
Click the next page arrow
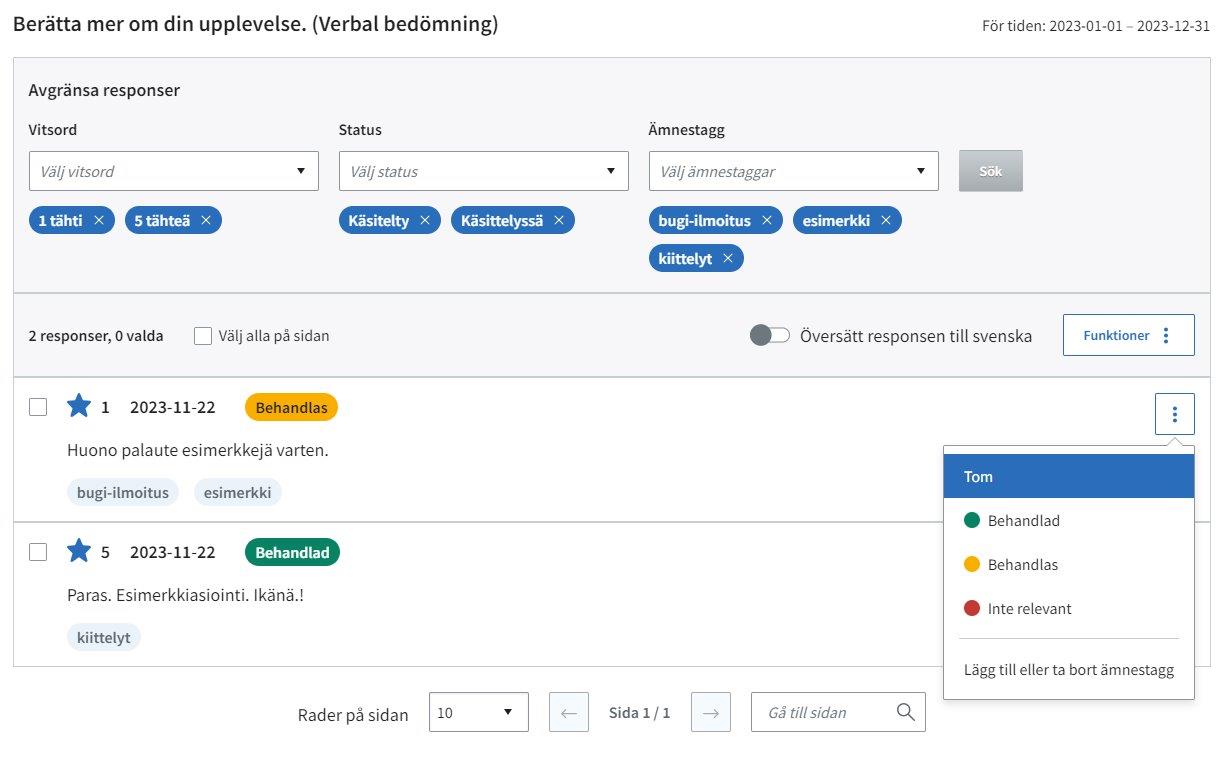[710, 713]
